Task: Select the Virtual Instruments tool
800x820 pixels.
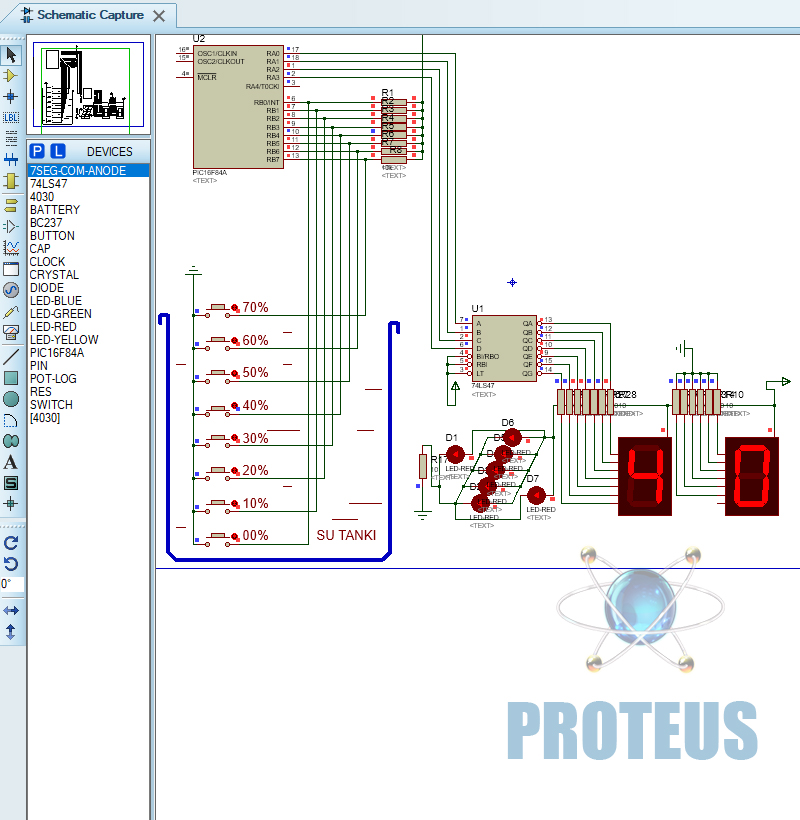Action: (11, 333)
